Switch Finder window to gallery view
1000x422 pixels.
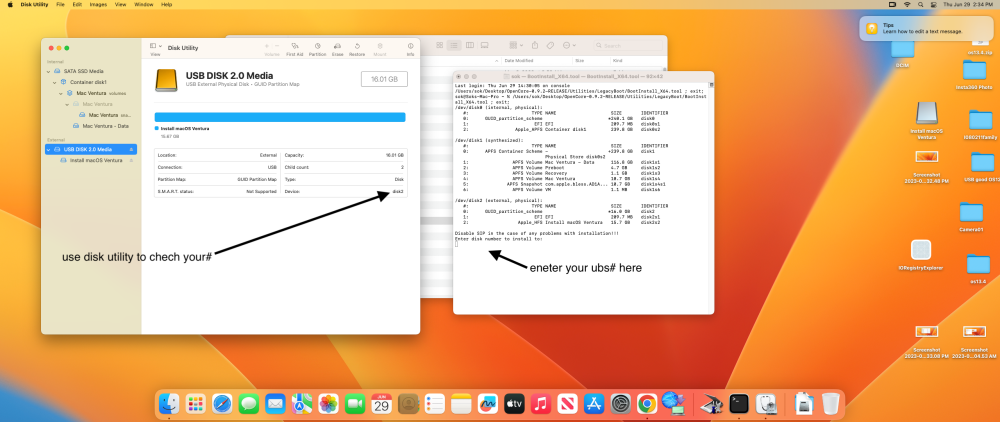(485, 45)
